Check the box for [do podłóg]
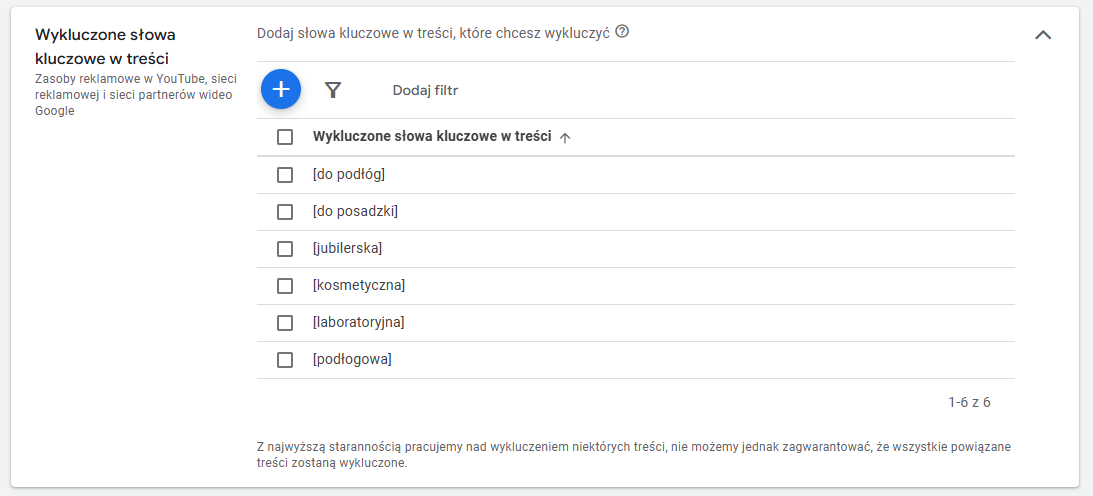The width and height of the screenshot is (1093, 496). [285, 175]
